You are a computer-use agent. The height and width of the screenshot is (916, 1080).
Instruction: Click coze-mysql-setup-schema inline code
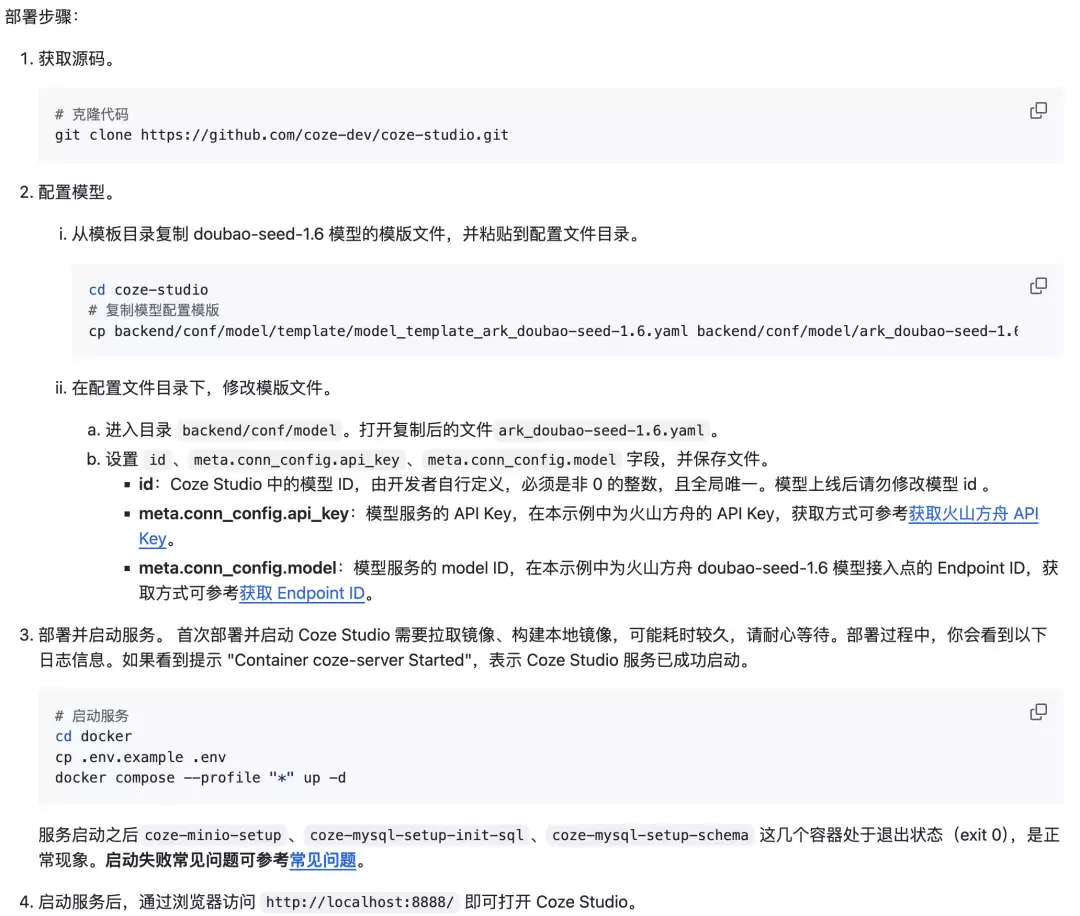(x=650, y=835)
